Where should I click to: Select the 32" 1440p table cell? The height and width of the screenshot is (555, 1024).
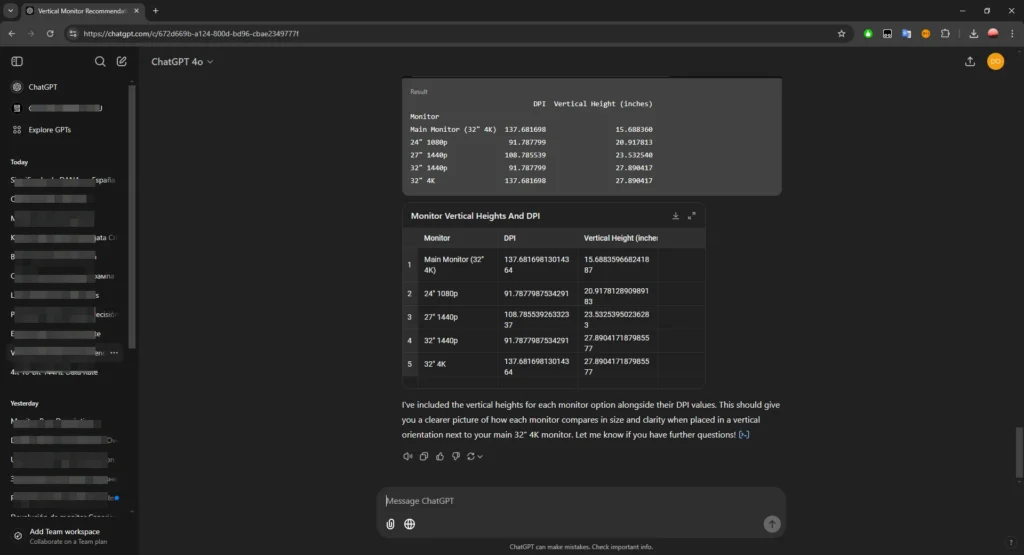pyautogui.click(x=457, y=341)
